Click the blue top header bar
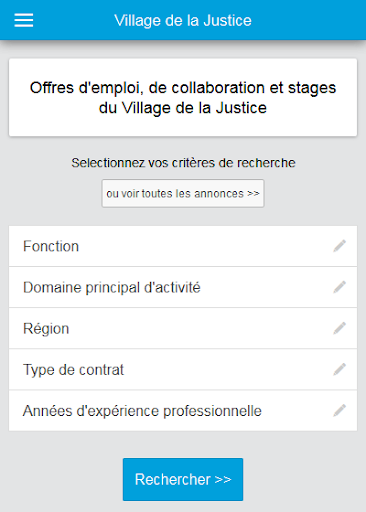Screen dimensions: 366x512 [x=183, y=20]
